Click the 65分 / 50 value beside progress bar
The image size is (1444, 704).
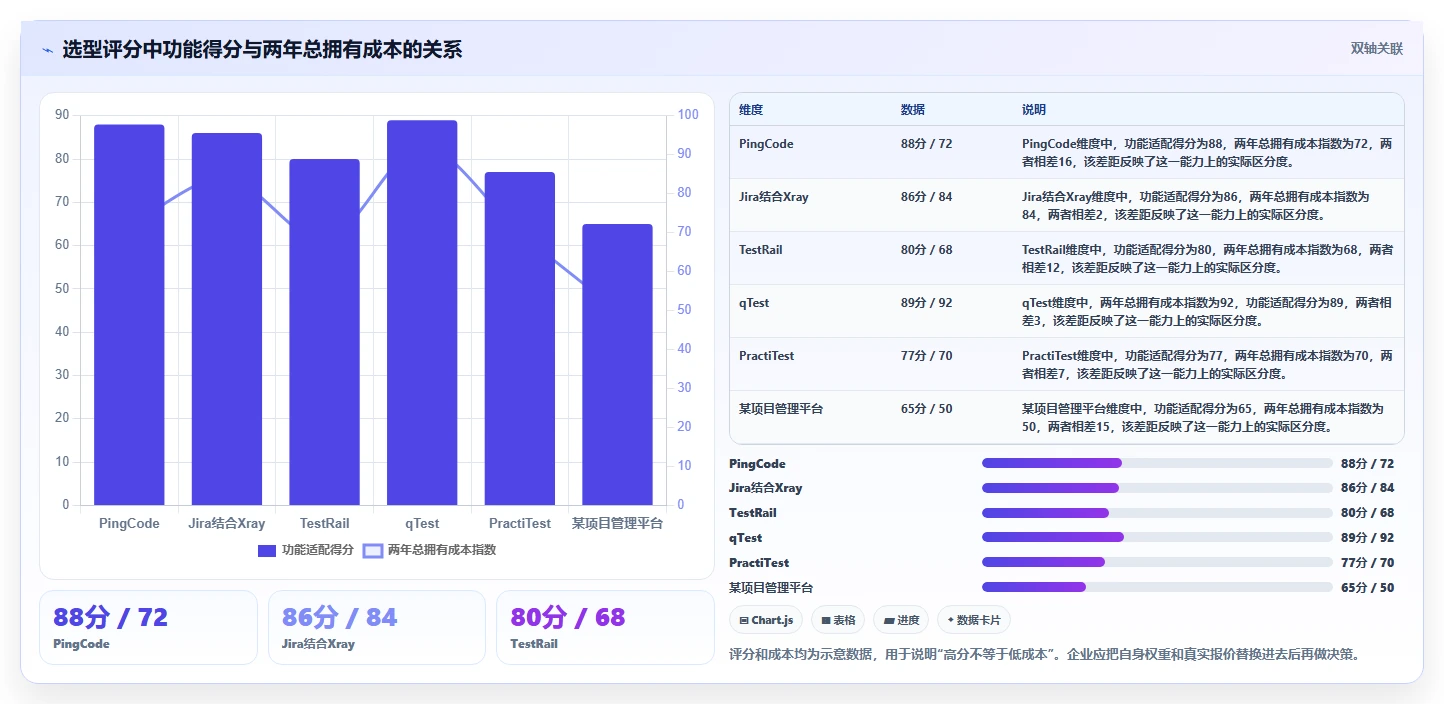pos(1367,588)
